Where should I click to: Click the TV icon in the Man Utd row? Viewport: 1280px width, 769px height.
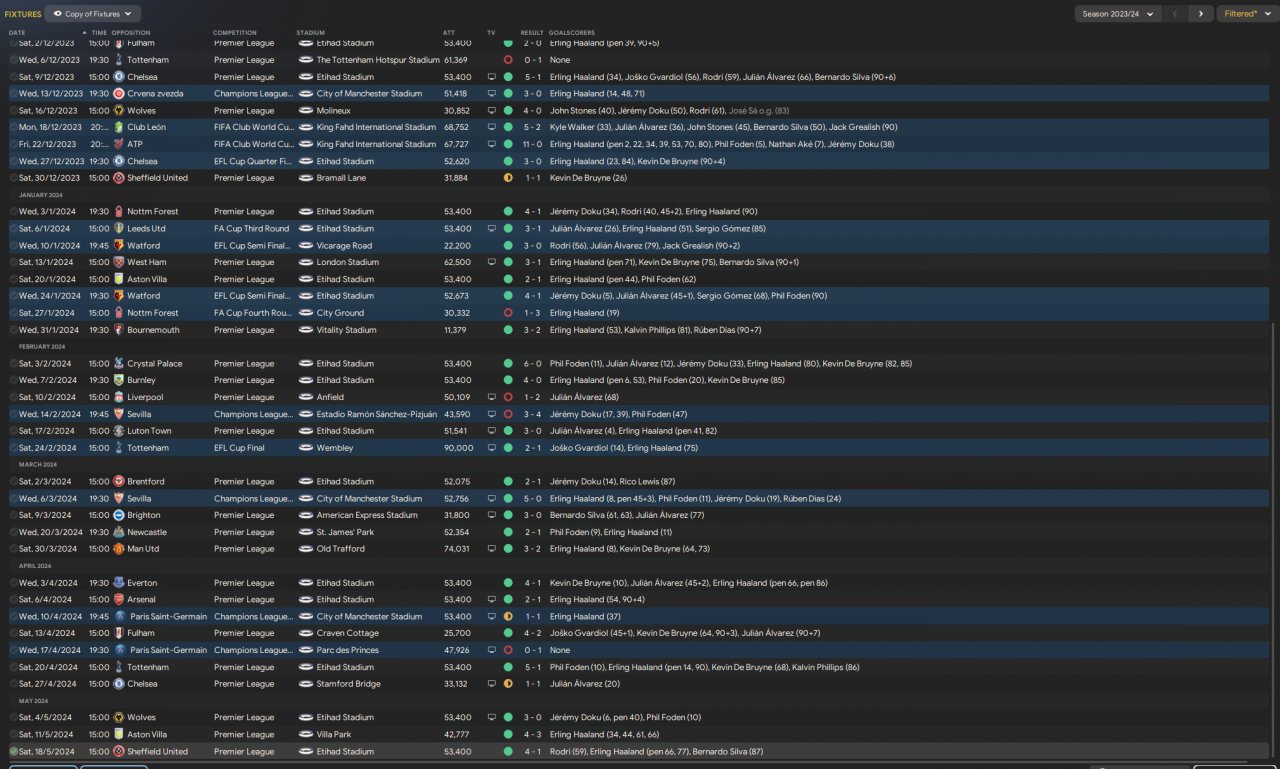[491, 549]
